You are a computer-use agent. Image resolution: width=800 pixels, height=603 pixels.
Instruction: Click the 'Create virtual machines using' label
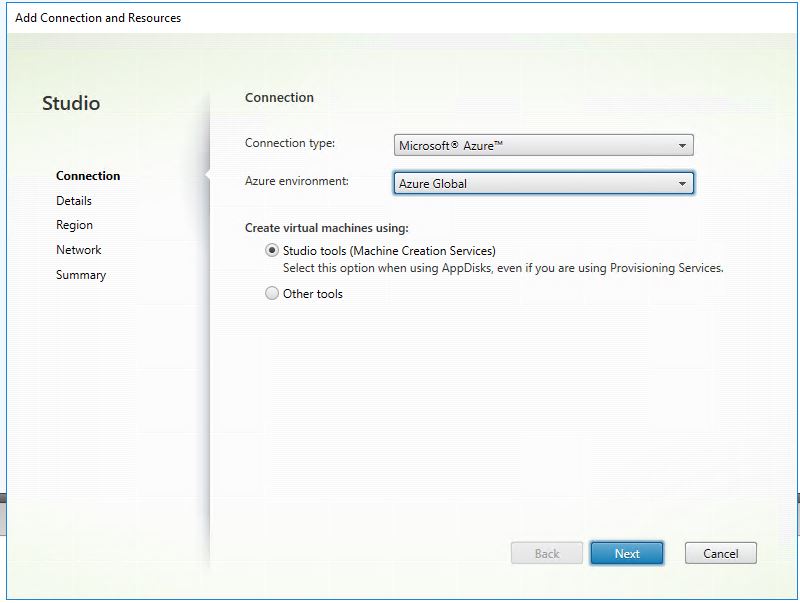(326, 228)
